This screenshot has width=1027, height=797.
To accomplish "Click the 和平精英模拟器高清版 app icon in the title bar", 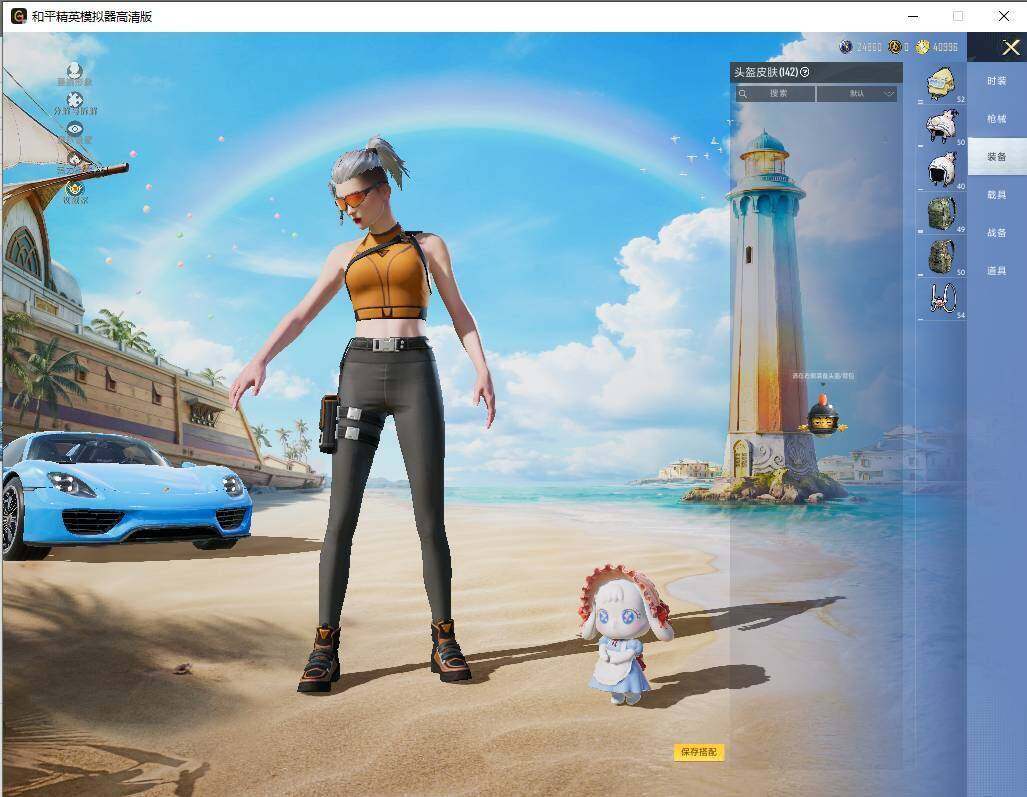I will pos(18,16).
